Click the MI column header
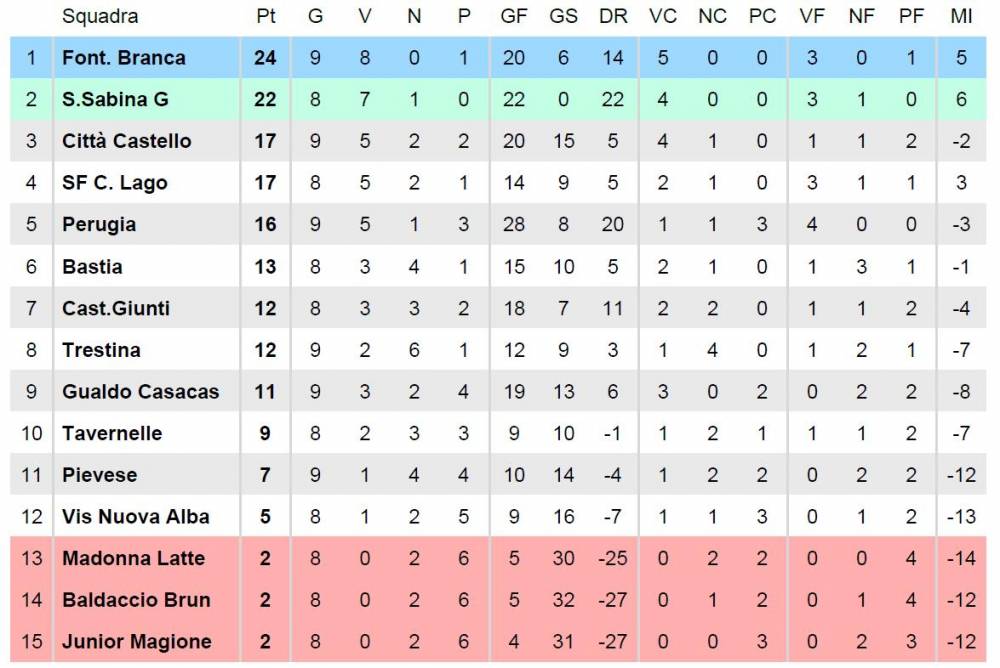This screenshot has height=668, width=1000. [x=961, y=17]
